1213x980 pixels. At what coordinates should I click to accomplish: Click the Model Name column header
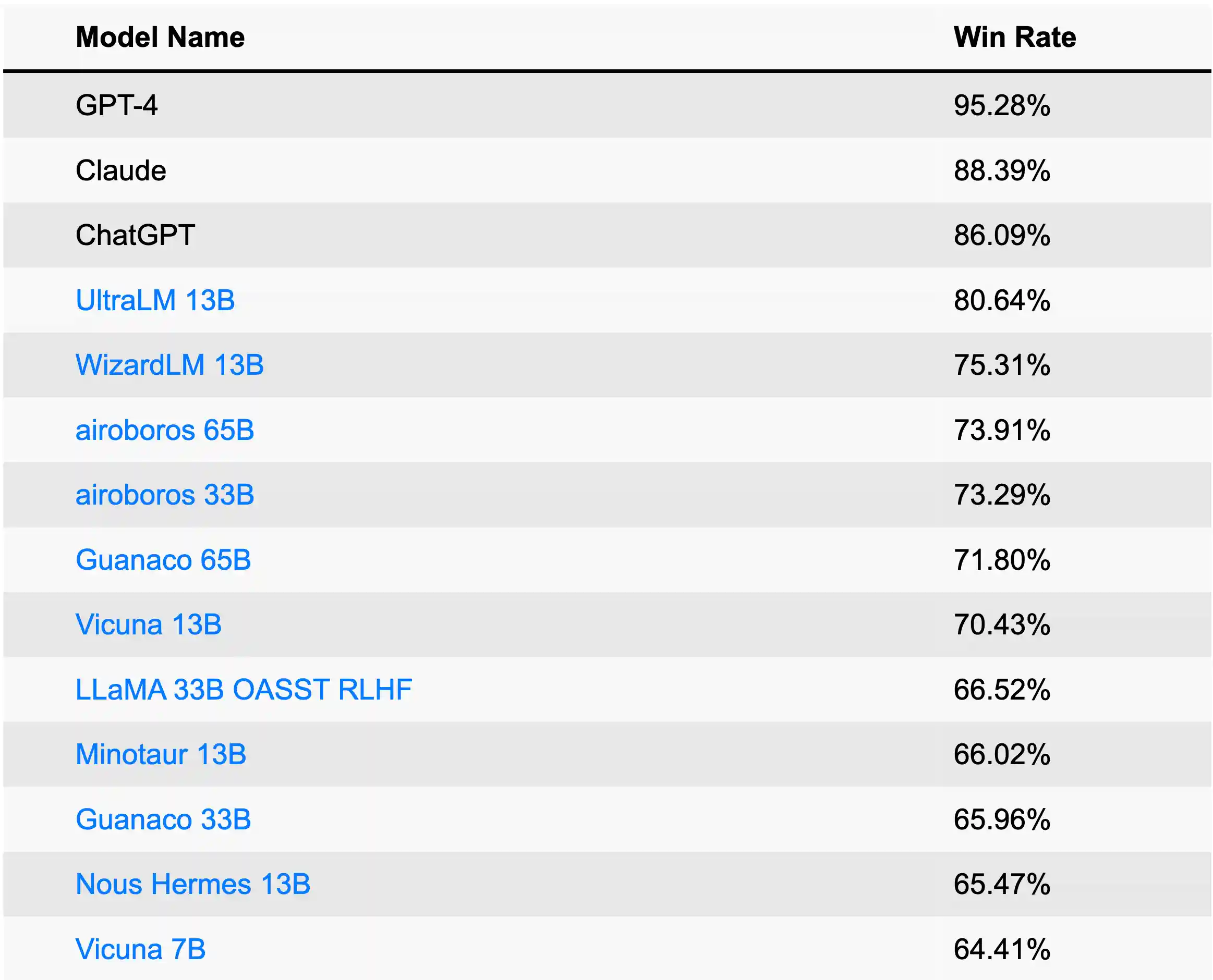click(160, 38)
